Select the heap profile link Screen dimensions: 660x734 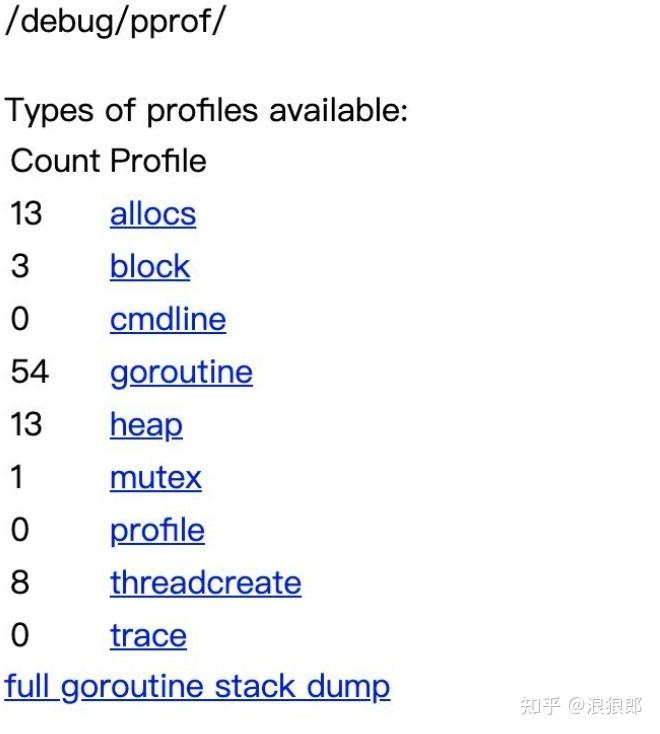coord(146,425)
